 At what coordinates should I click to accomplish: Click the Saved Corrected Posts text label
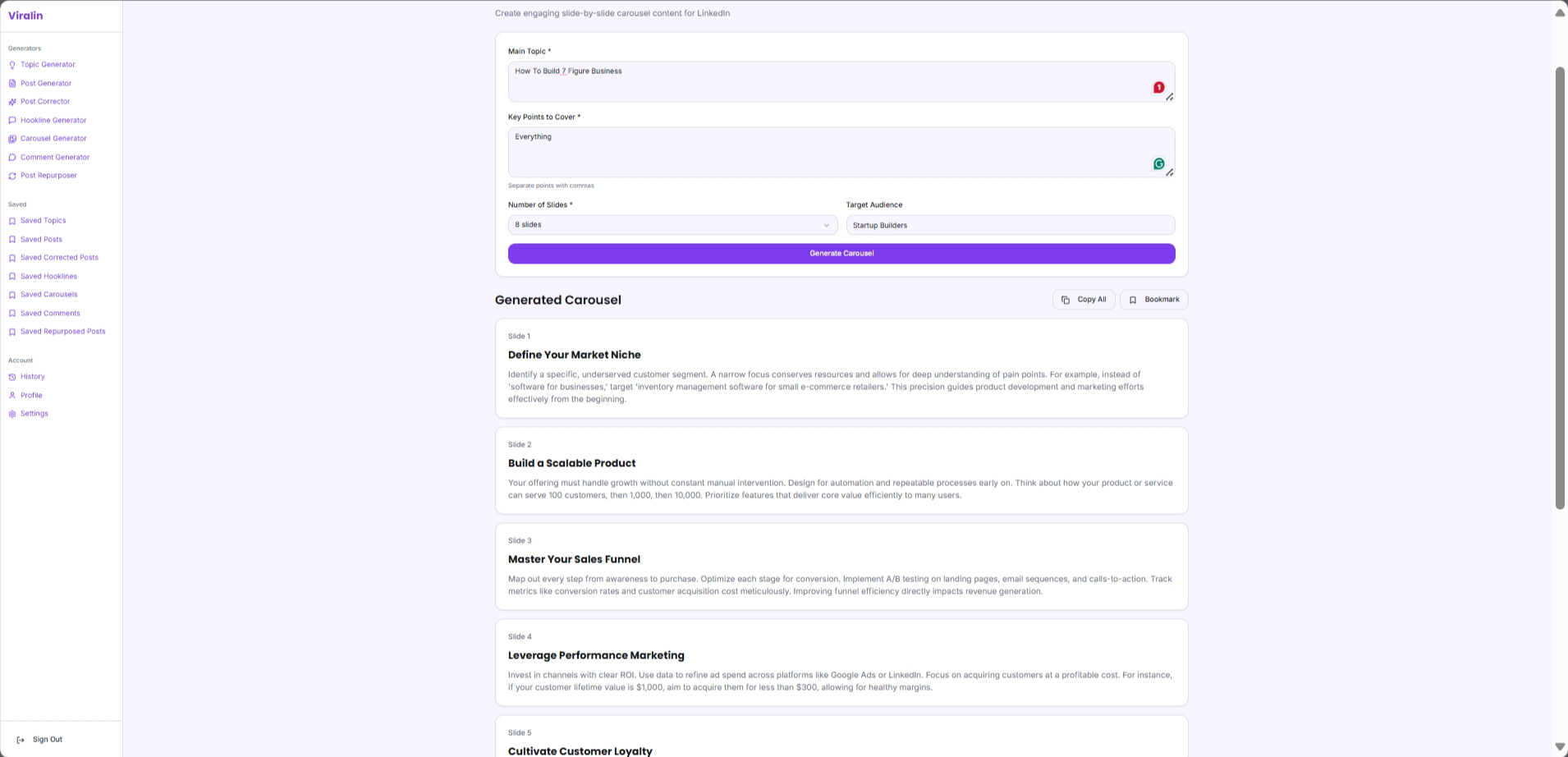tap(59, 258)
